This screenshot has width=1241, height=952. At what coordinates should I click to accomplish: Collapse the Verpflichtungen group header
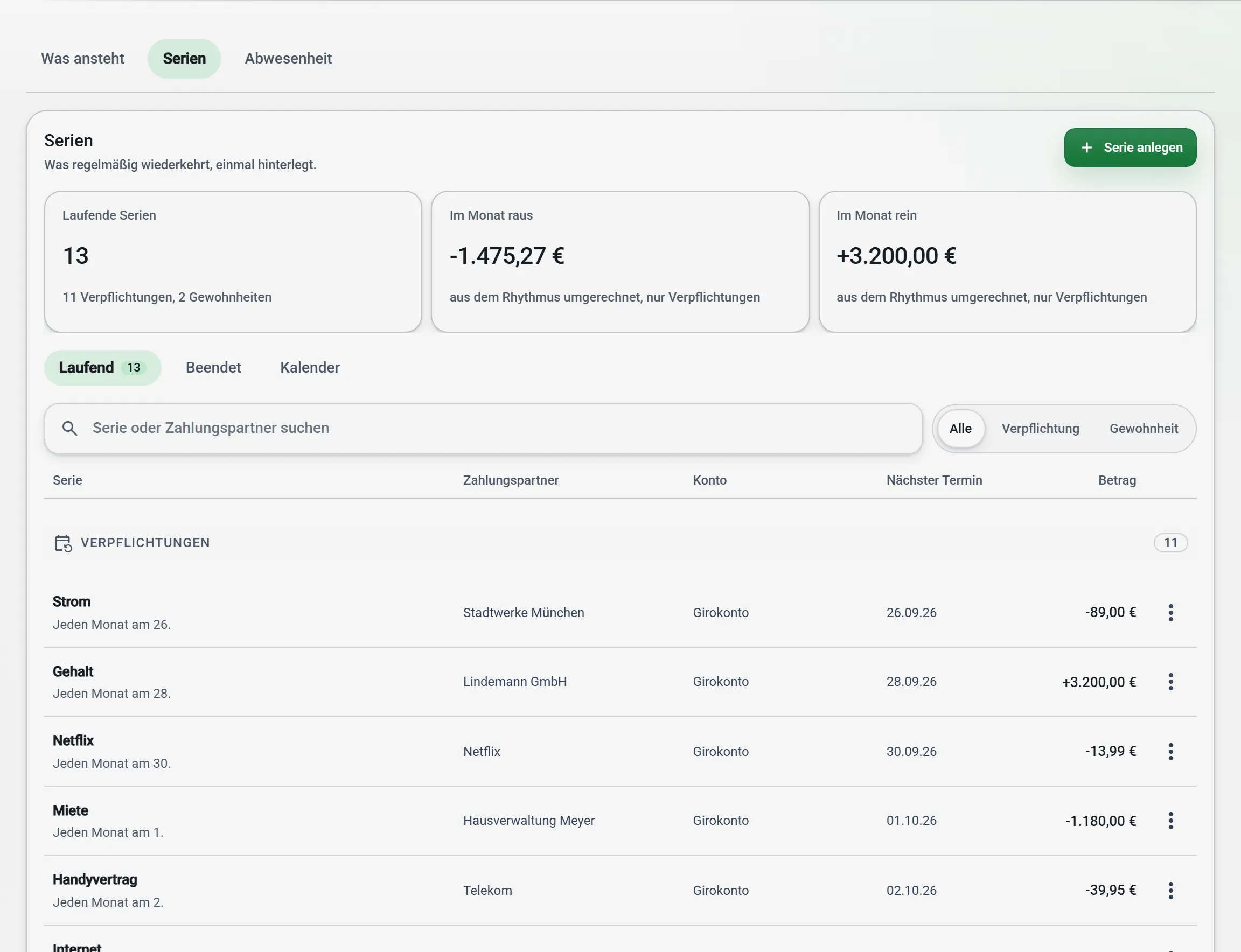[x=620, y=543]
